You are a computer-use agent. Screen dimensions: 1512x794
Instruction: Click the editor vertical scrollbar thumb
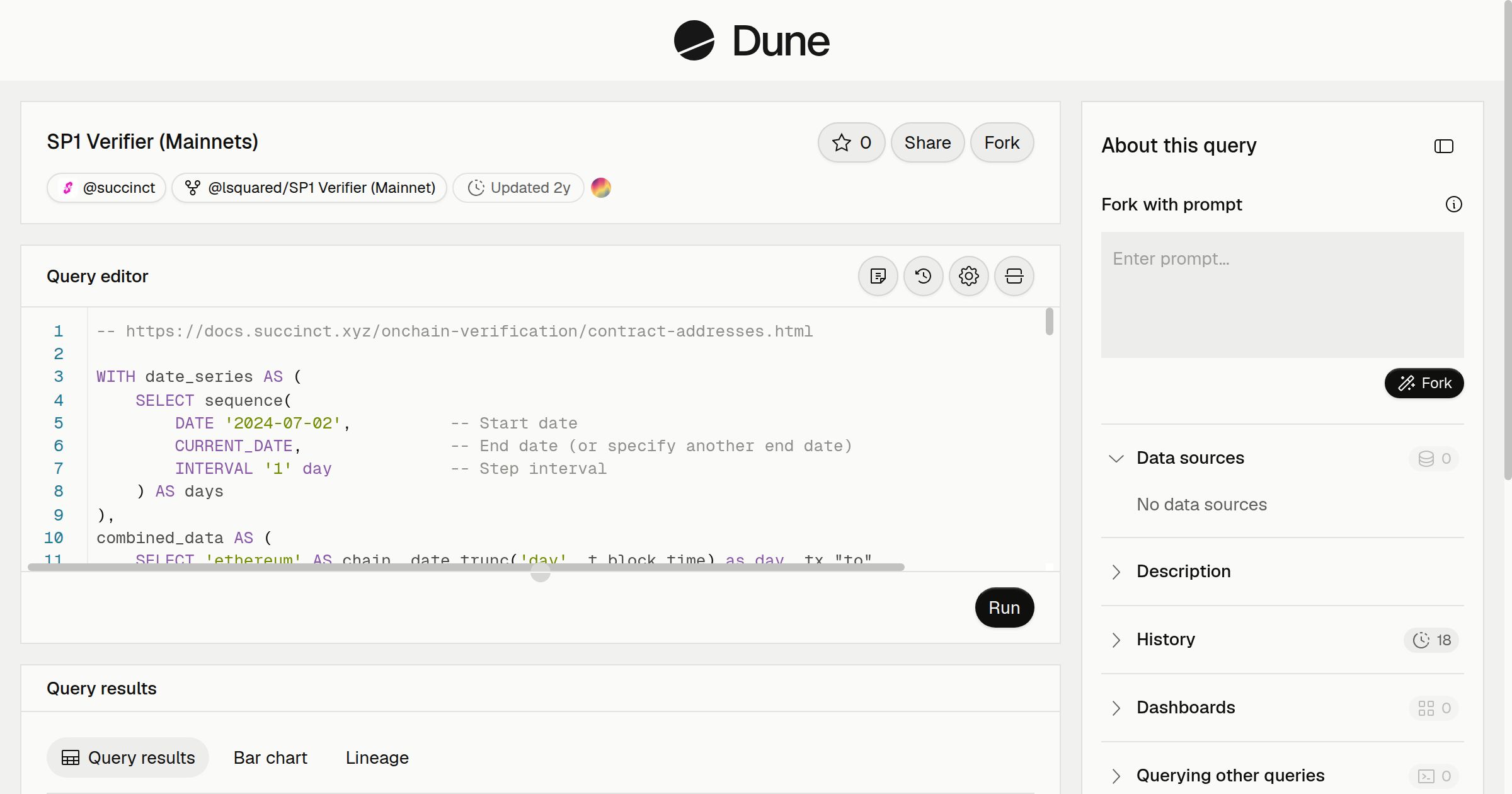1049,321
